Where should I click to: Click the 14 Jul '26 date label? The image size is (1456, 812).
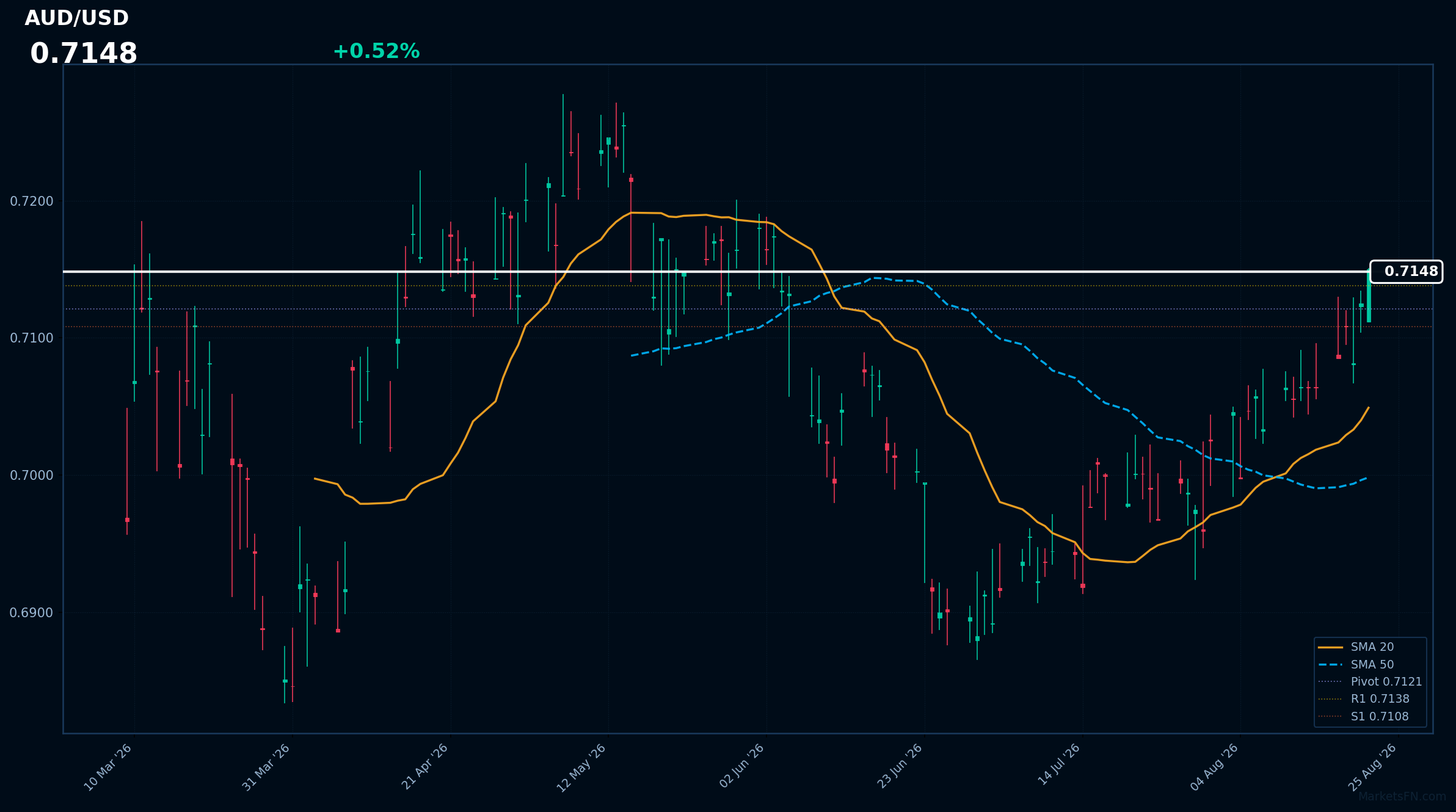[1059, 764]
